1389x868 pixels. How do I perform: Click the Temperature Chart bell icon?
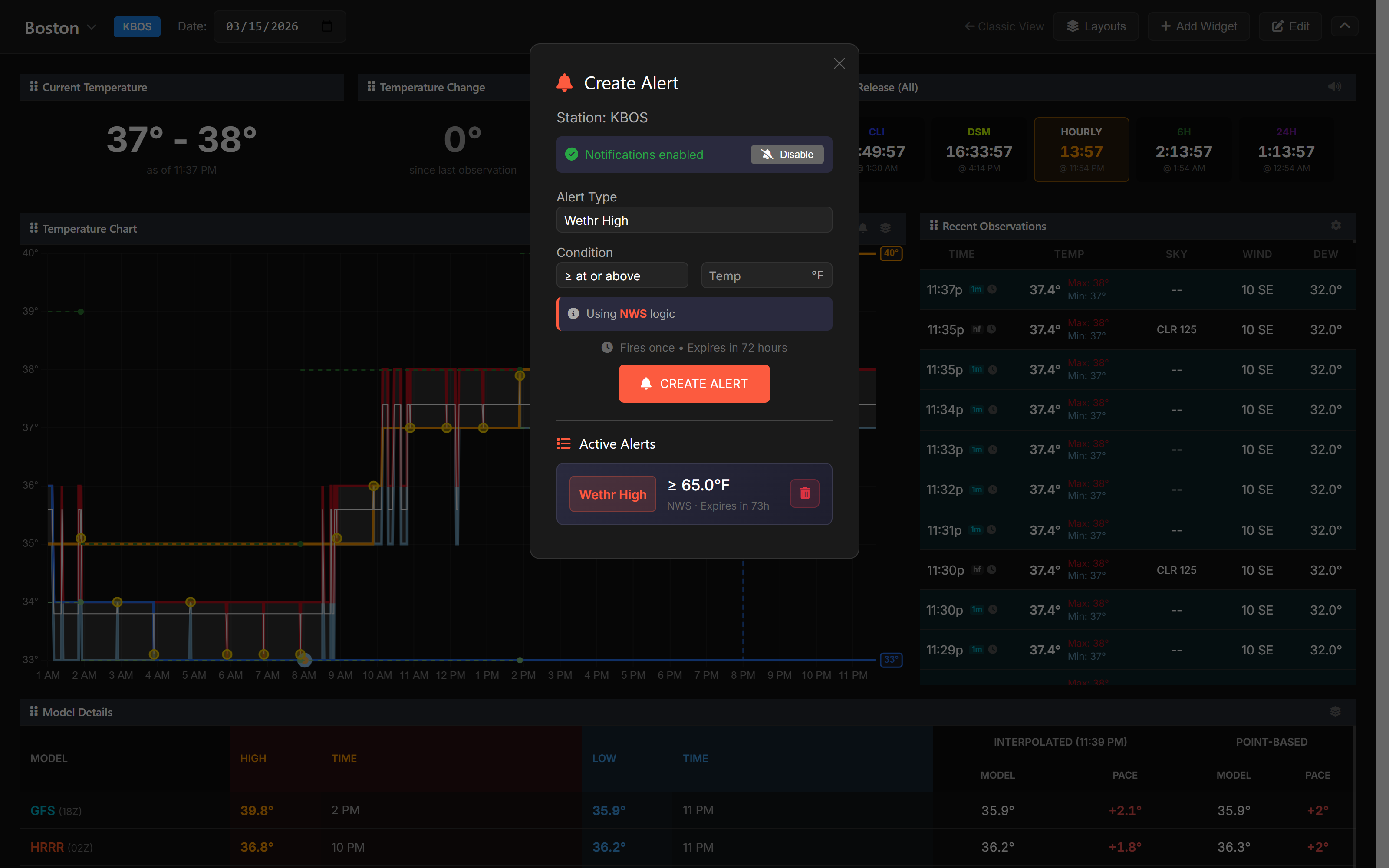863,228
